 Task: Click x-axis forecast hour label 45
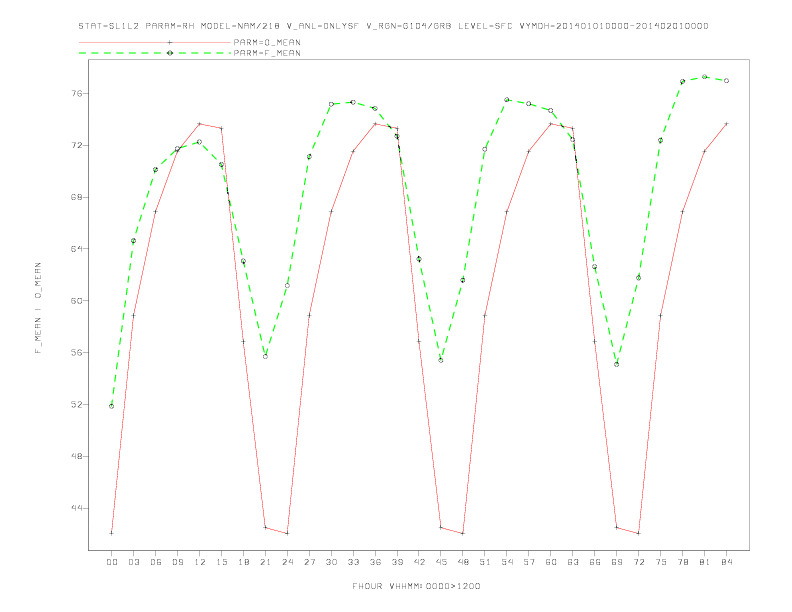441,562
